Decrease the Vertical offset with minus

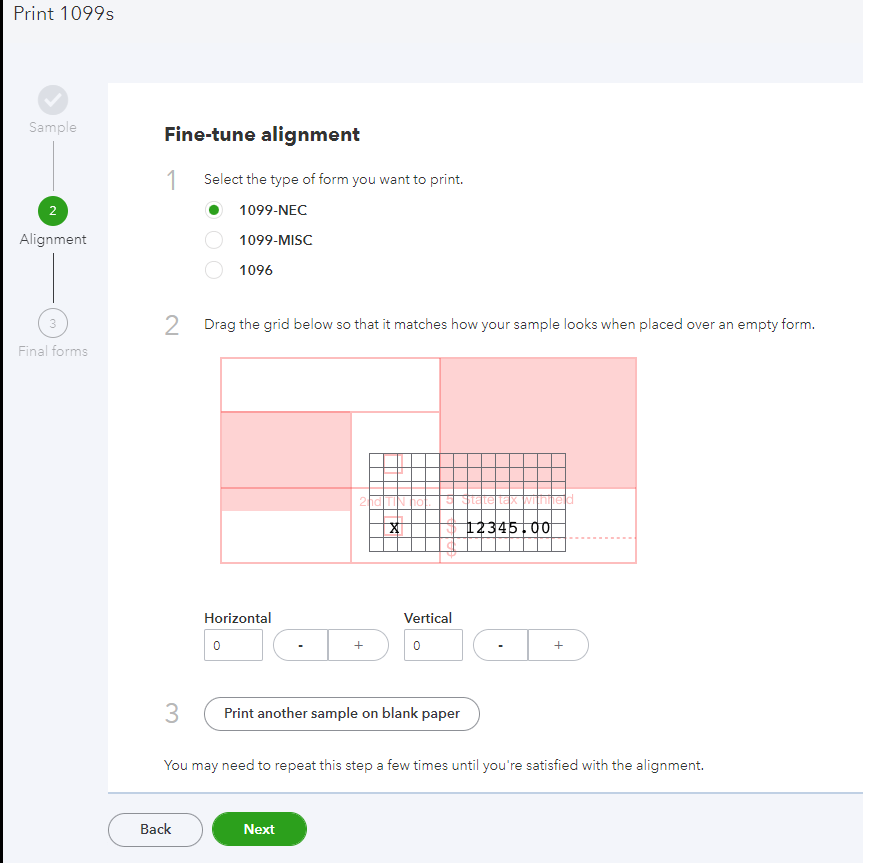(x=500, y=646)
